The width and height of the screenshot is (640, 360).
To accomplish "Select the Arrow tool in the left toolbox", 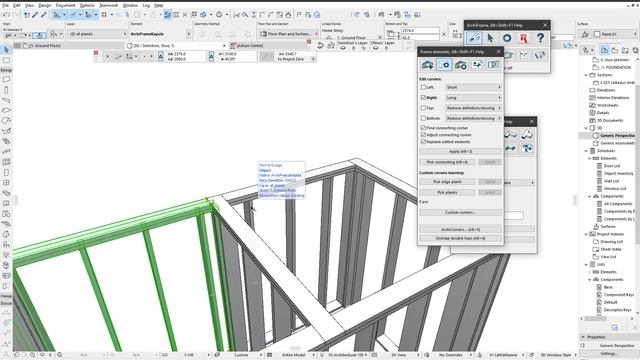I will [6, 50].
